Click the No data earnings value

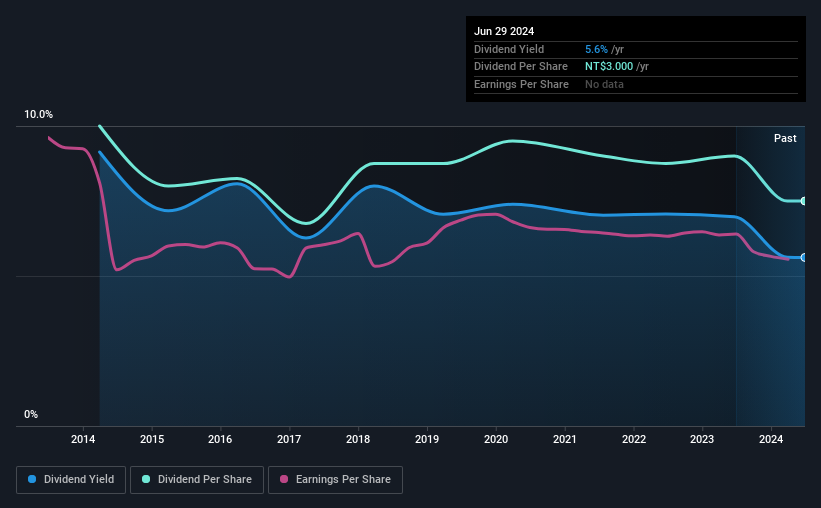tap(604, 84)
